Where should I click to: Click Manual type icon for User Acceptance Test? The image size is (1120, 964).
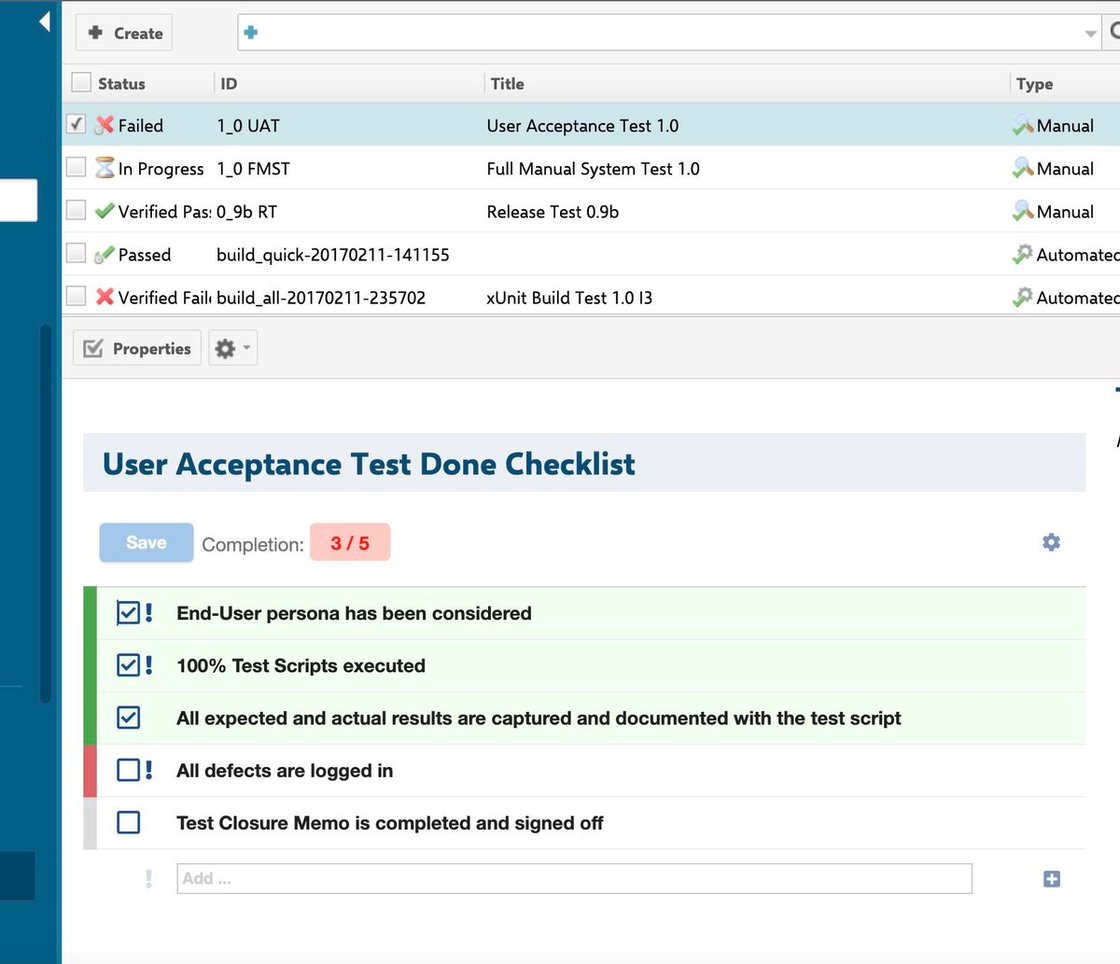pyautogui.click(x=1022, y=126)
